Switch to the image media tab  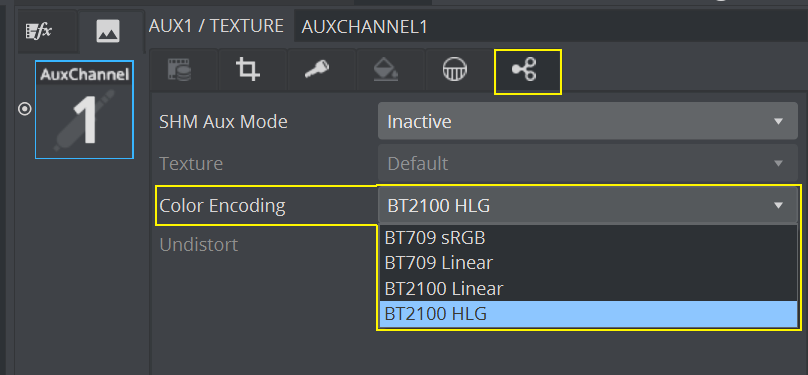tap(108, 31)
